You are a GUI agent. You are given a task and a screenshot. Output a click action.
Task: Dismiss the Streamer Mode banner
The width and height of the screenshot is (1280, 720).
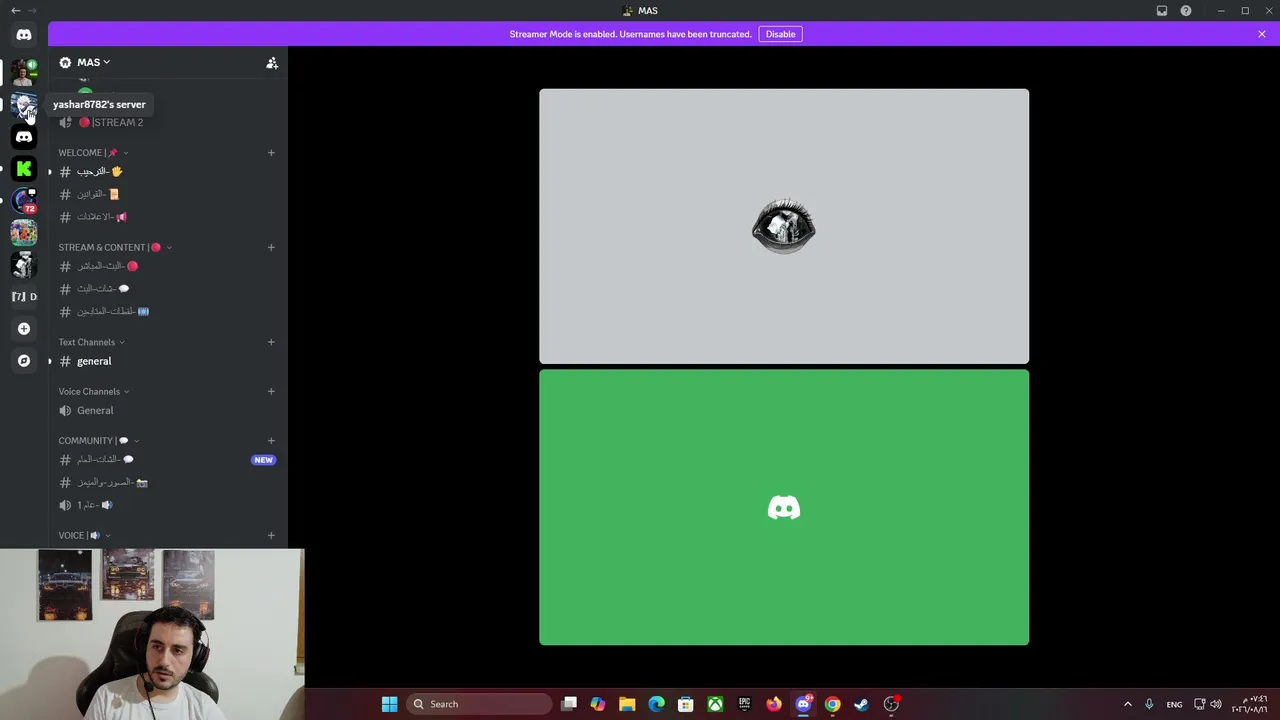(1262, 34)
